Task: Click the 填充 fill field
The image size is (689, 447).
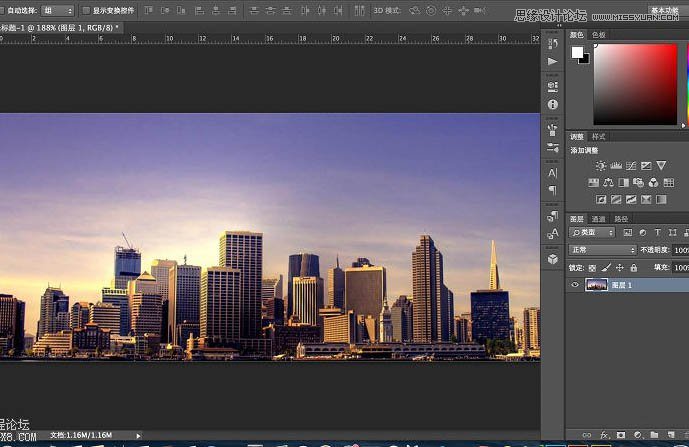Action: (681, 267)
